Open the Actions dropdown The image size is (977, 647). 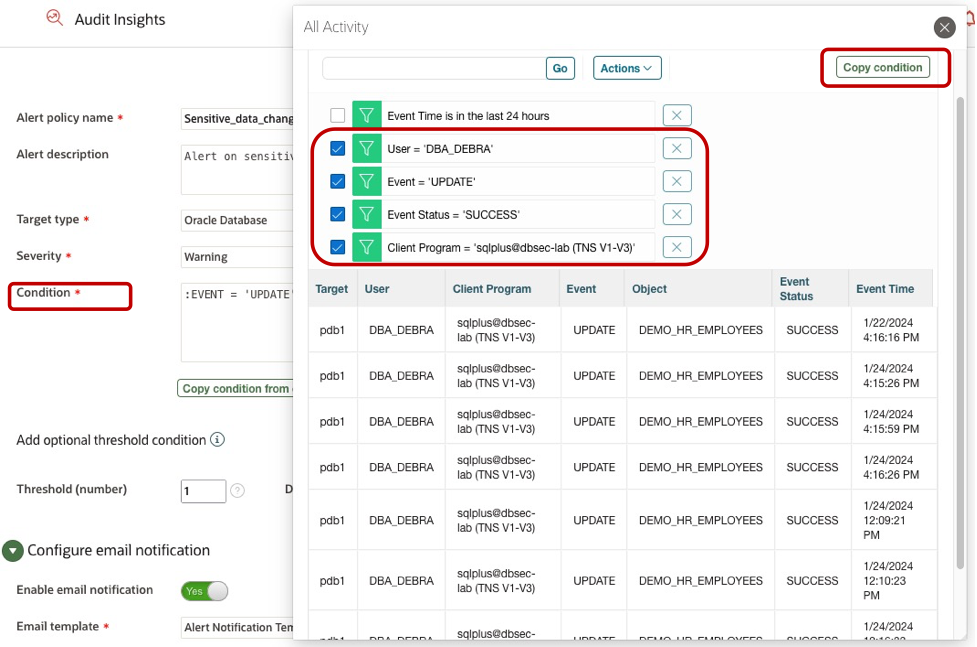(626, 68)
